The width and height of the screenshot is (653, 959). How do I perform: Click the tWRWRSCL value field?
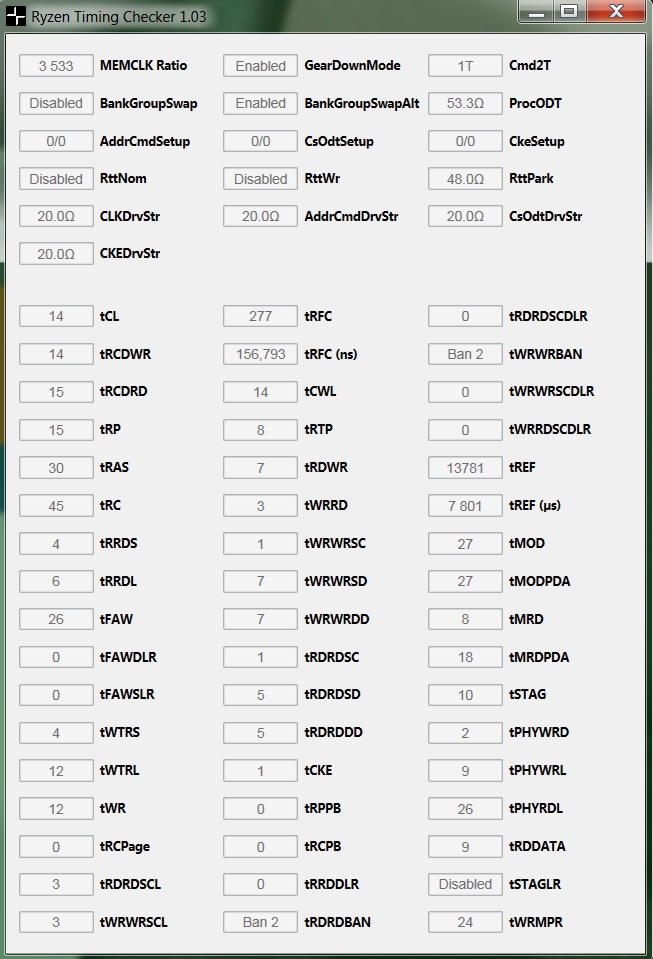(x=56, y=922)
